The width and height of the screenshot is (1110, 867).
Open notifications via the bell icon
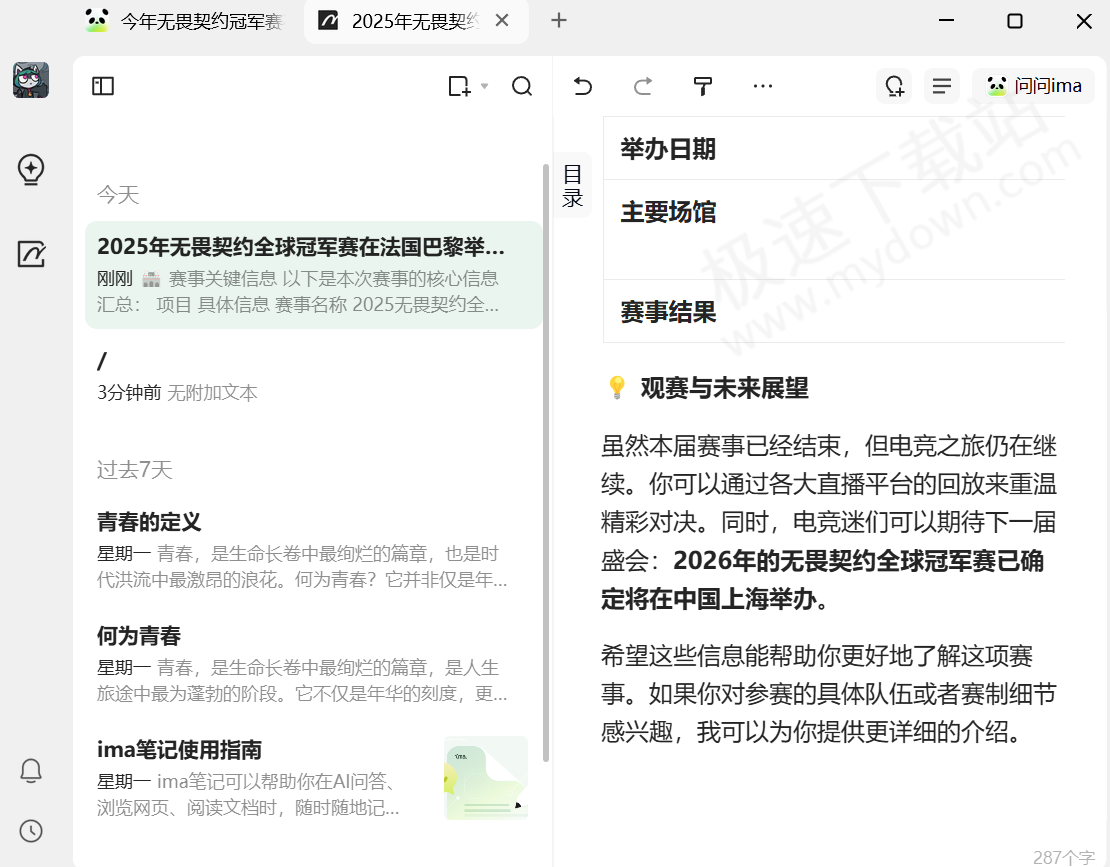click(x=31, y=771)
